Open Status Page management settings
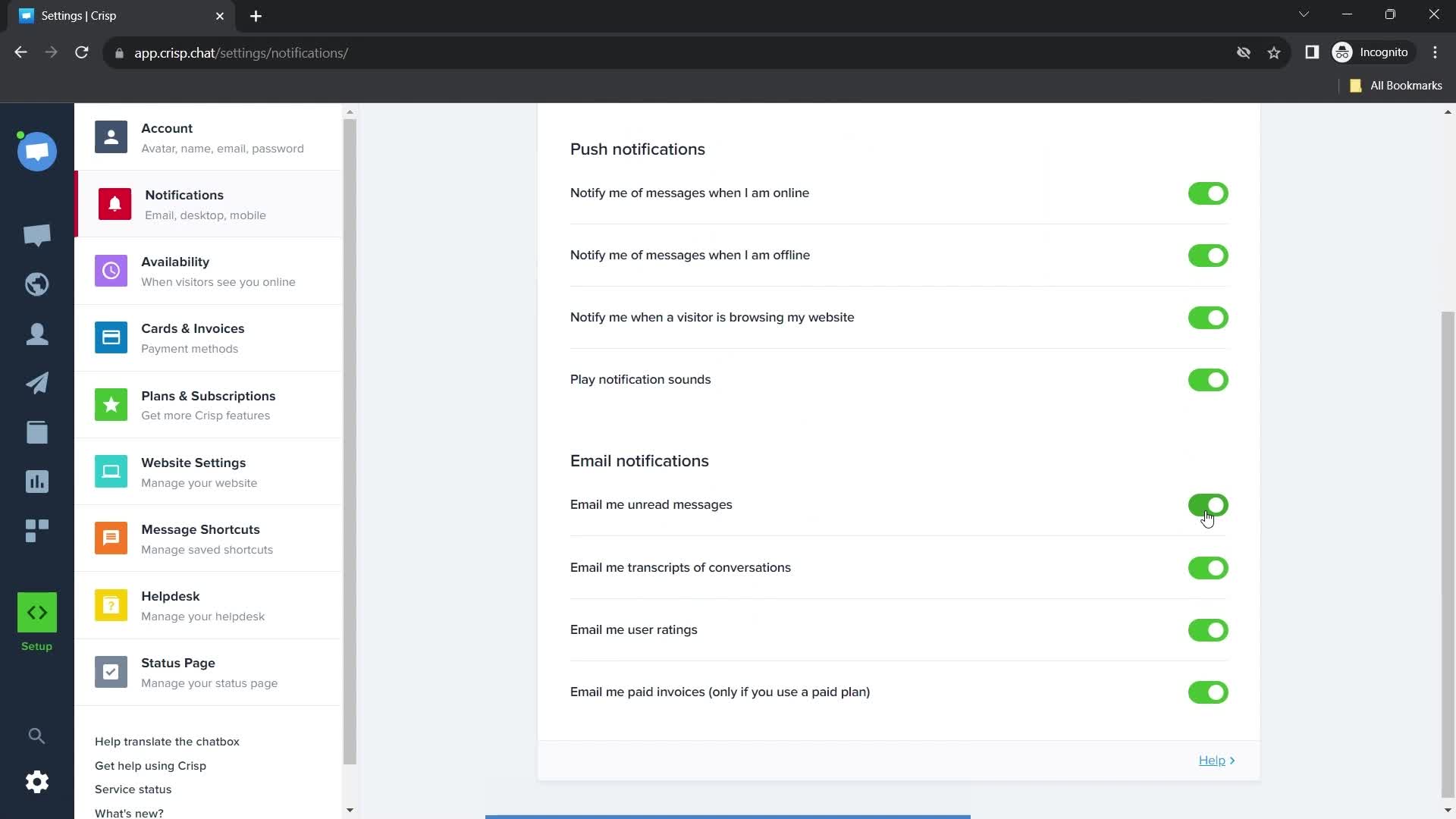Image resolution: width=1456 pixels, height=819 pixels. pos(213,672)
